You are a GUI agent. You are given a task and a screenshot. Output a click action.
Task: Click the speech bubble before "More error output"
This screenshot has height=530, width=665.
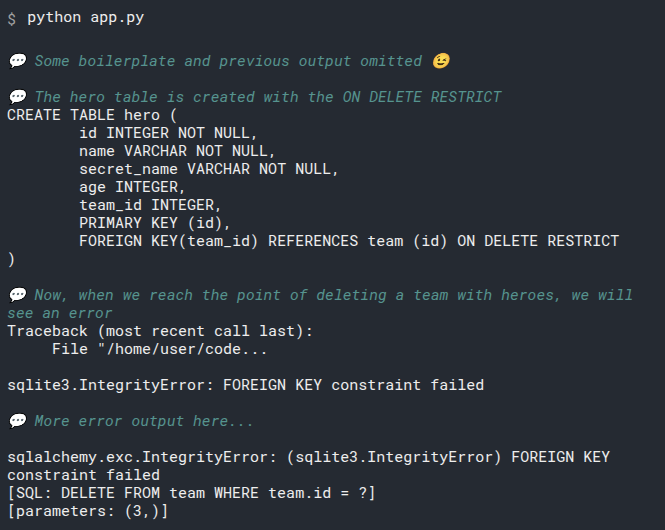click(17, 421)
